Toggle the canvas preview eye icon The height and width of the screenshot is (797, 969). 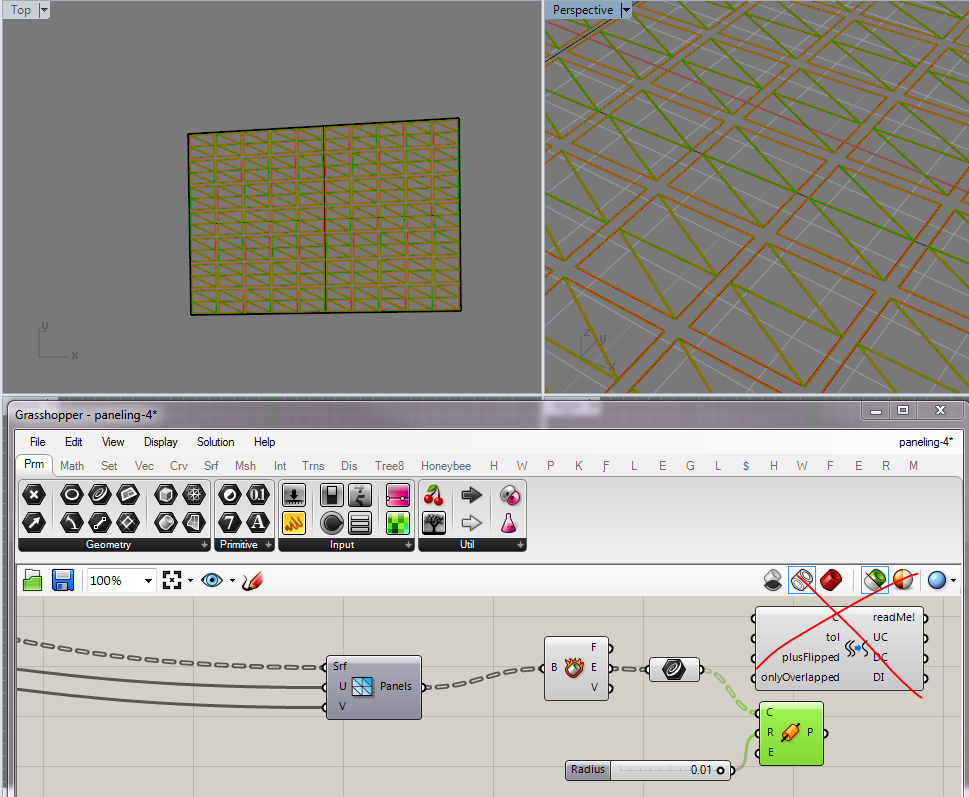click(211, 580)
